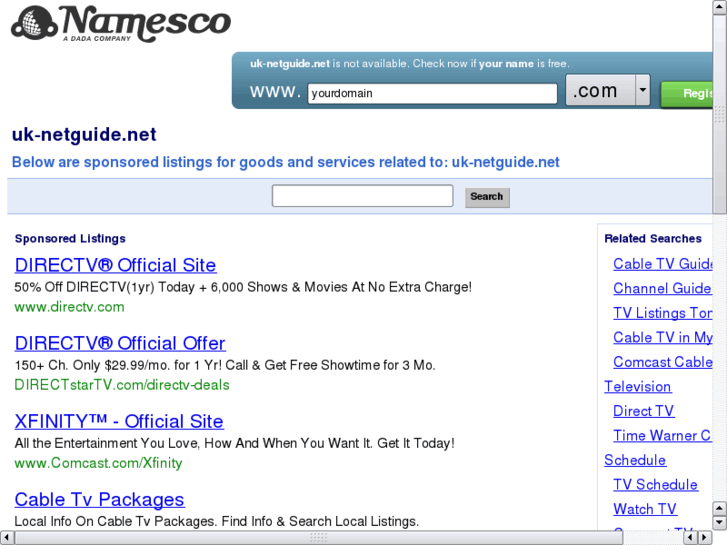Screen dimensions: 727x545
Task: Open DIRECTV Official Offer link
Action: coord(120,343)
